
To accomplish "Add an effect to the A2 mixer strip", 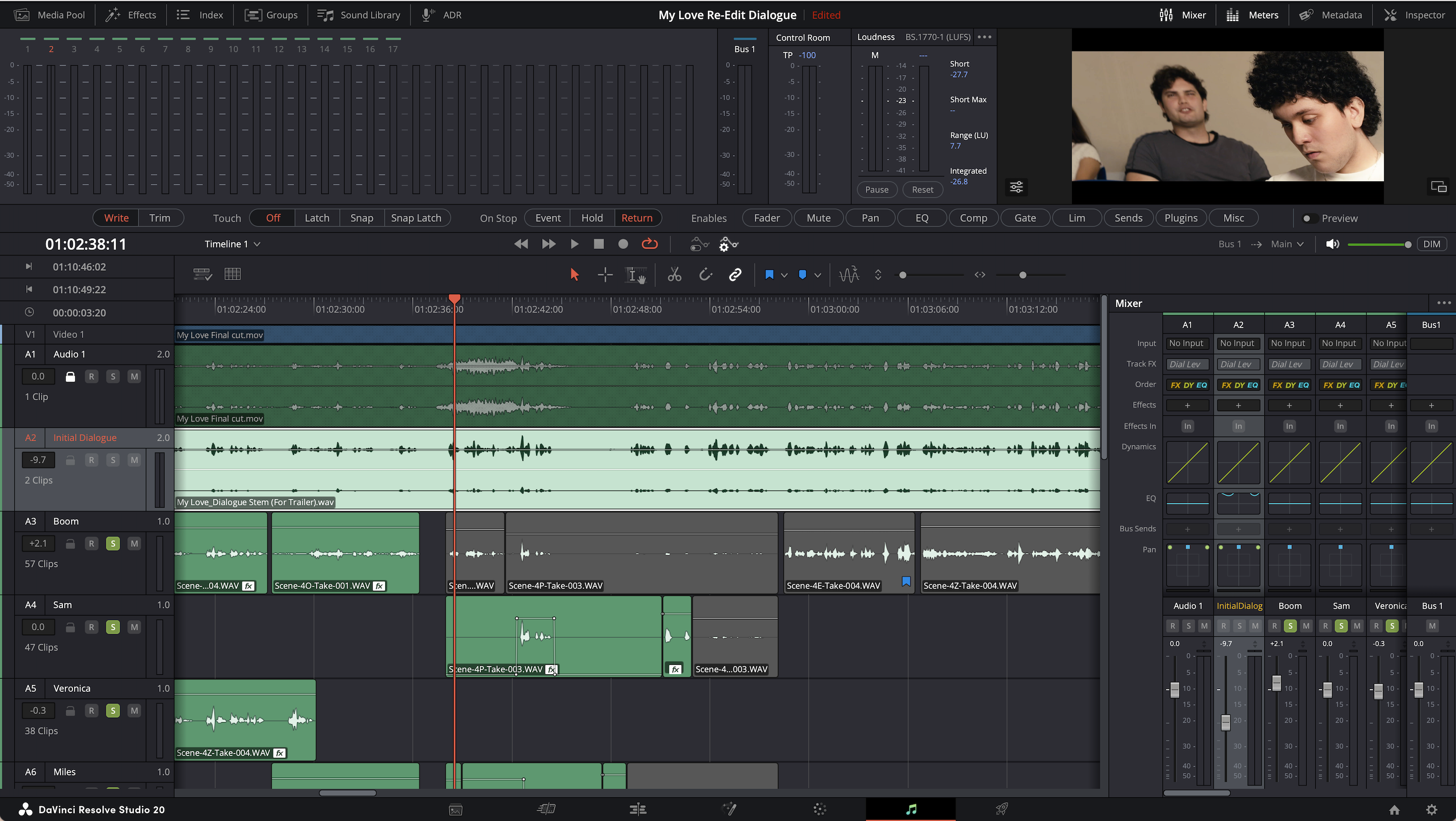I will tap(1238, 405).
